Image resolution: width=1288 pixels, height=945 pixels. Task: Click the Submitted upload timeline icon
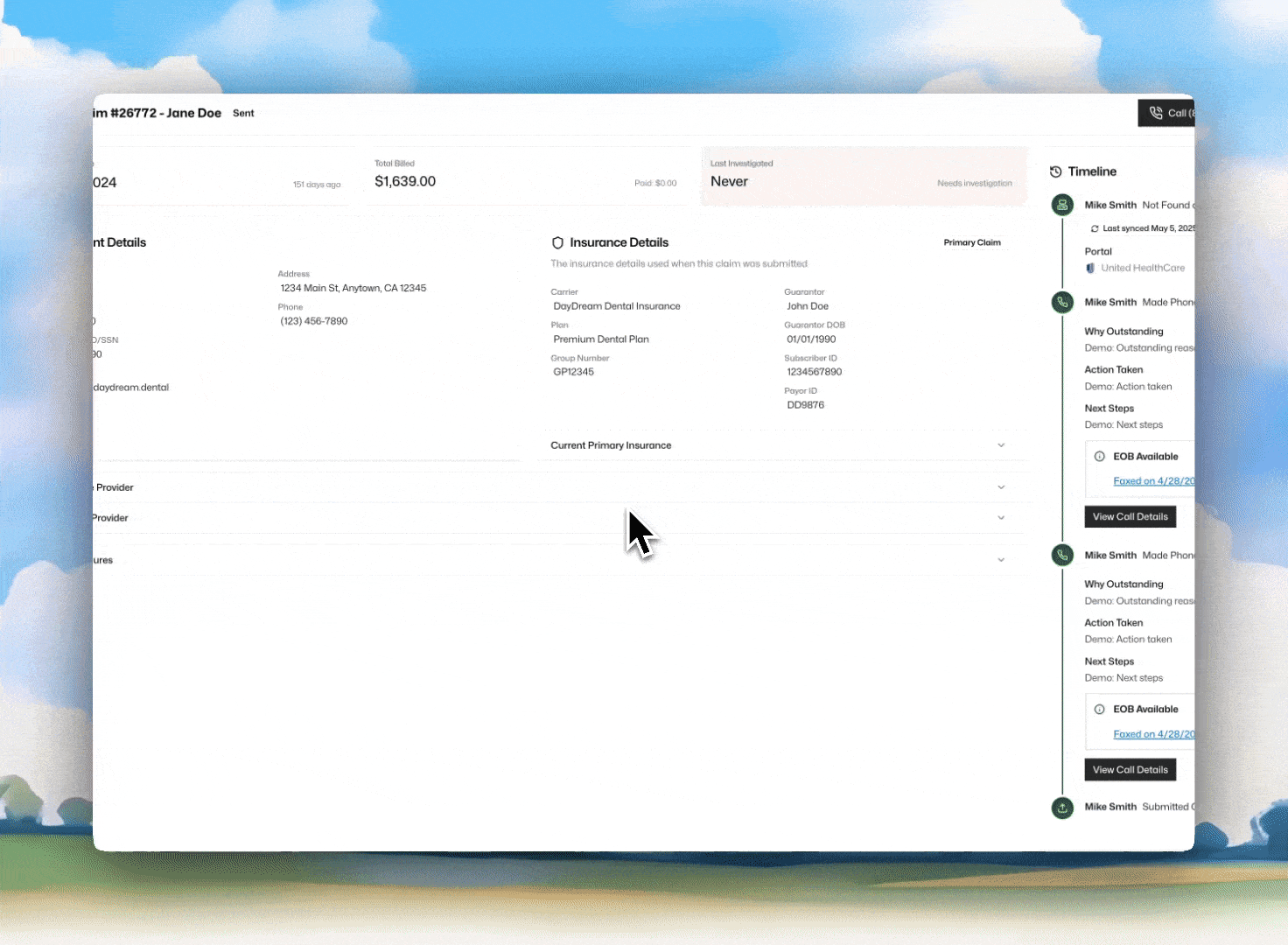[1062, 808]
